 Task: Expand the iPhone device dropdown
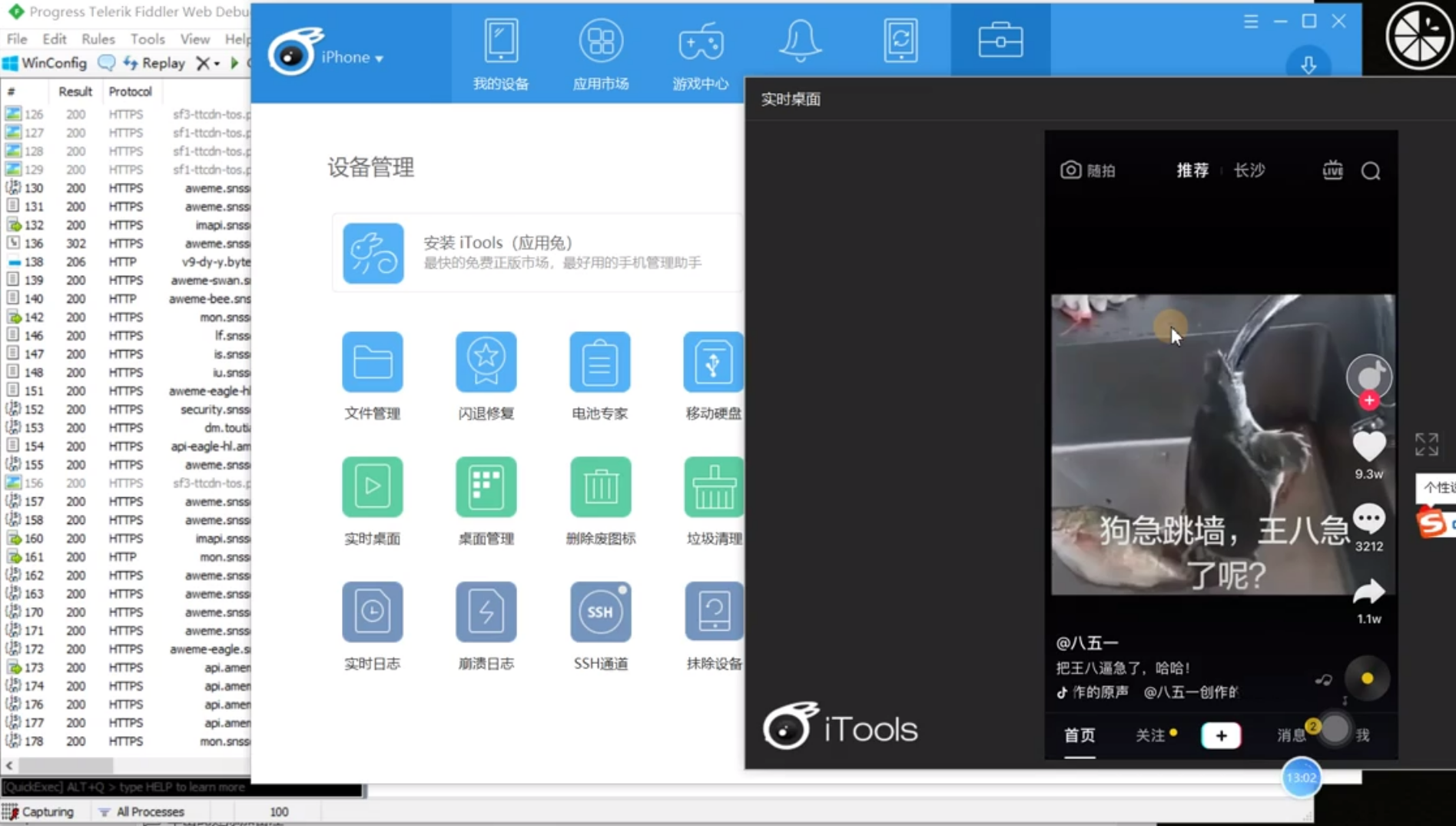tap(352, 57)
